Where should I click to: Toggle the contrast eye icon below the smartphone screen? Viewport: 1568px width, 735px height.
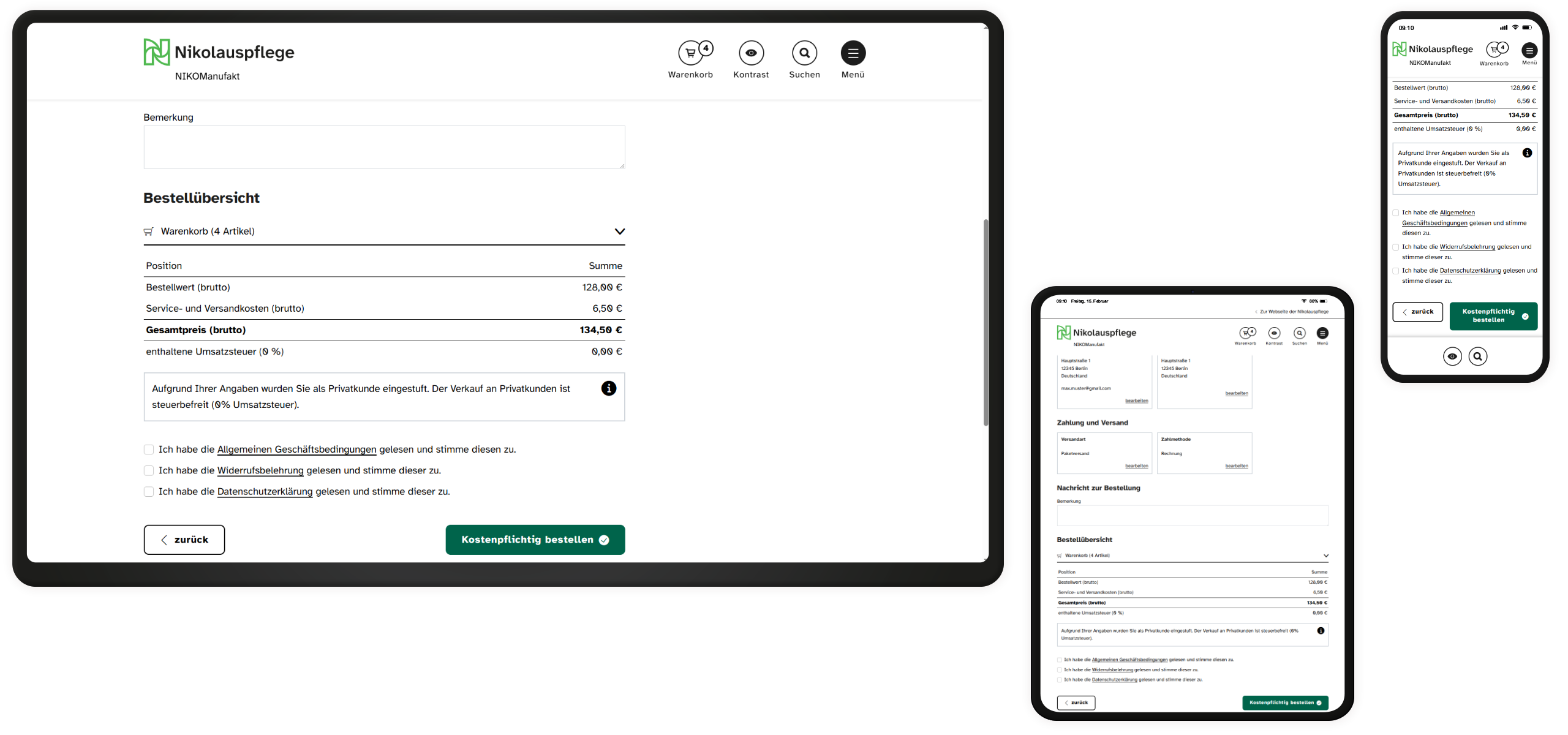1452,356
